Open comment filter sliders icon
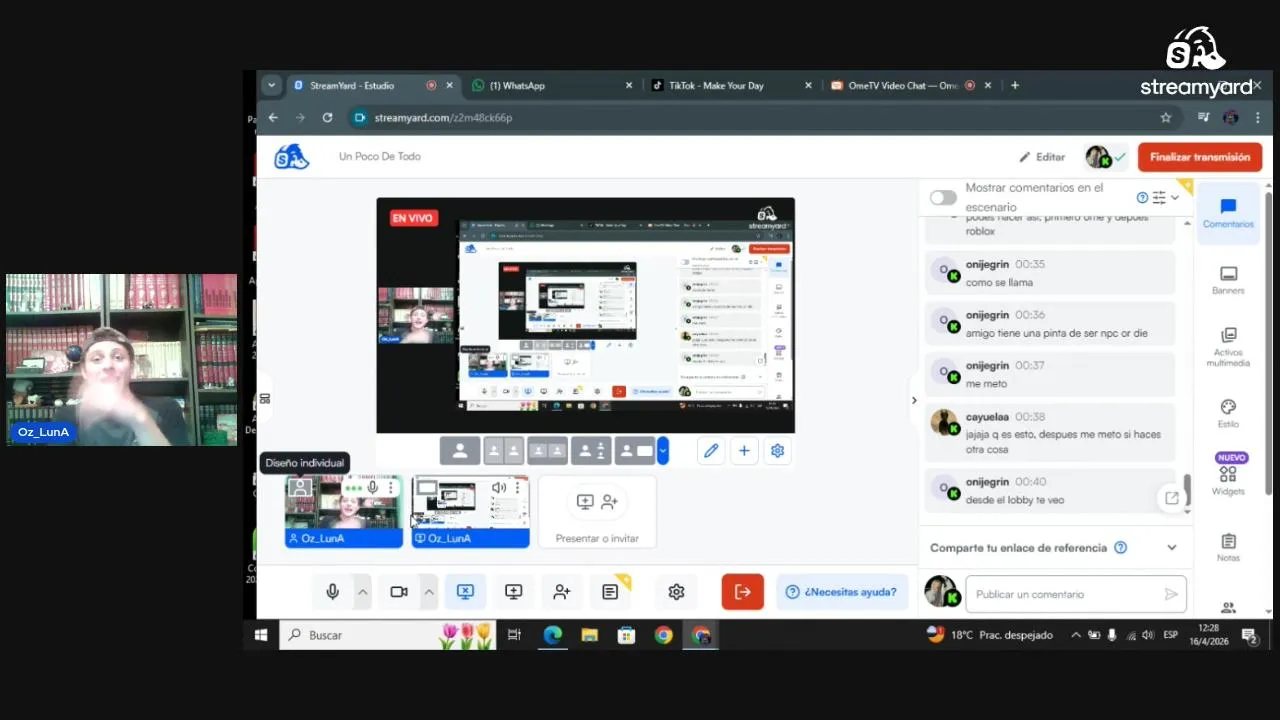1280x720 pixels. (1159, 197)
